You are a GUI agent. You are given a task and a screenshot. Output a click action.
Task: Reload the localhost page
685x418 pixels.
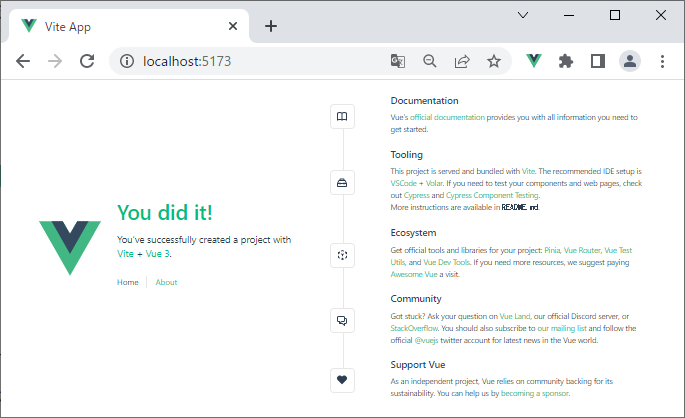87,61
